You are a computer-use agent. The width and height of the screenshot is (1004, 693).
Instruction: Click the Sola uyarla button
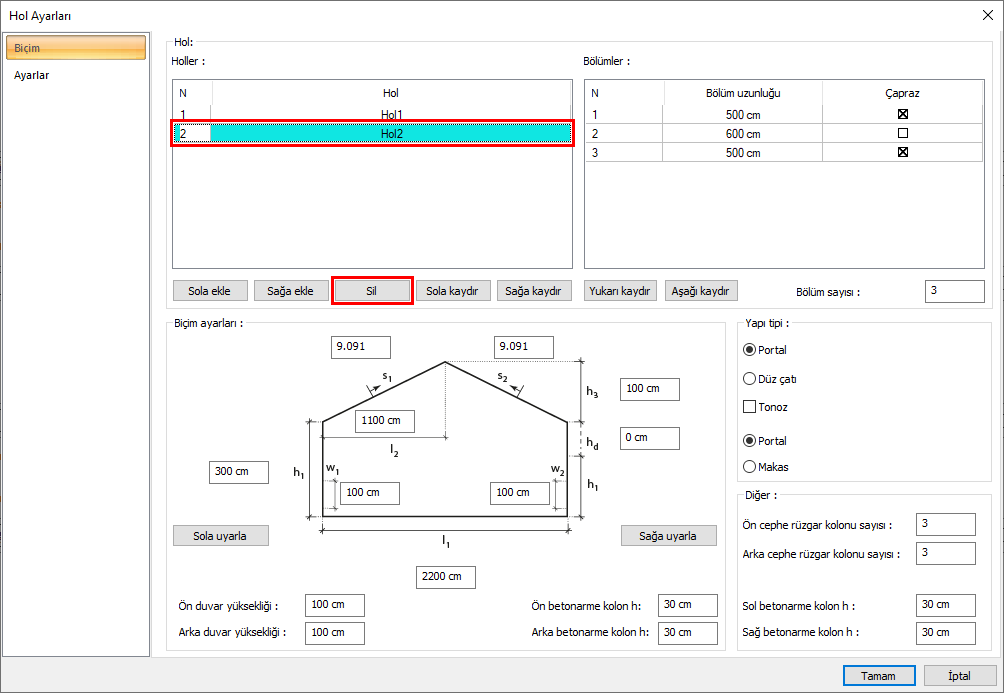[x=221, y=535]
